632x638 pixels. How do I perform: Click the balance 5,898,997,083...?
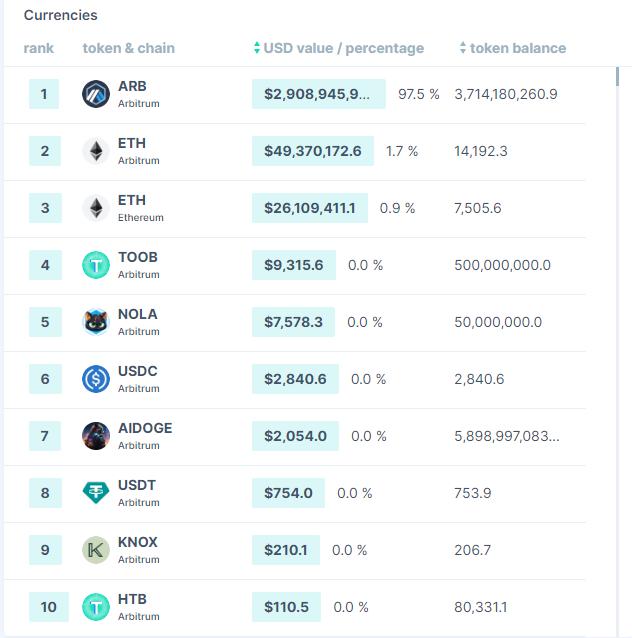point(507,436)
